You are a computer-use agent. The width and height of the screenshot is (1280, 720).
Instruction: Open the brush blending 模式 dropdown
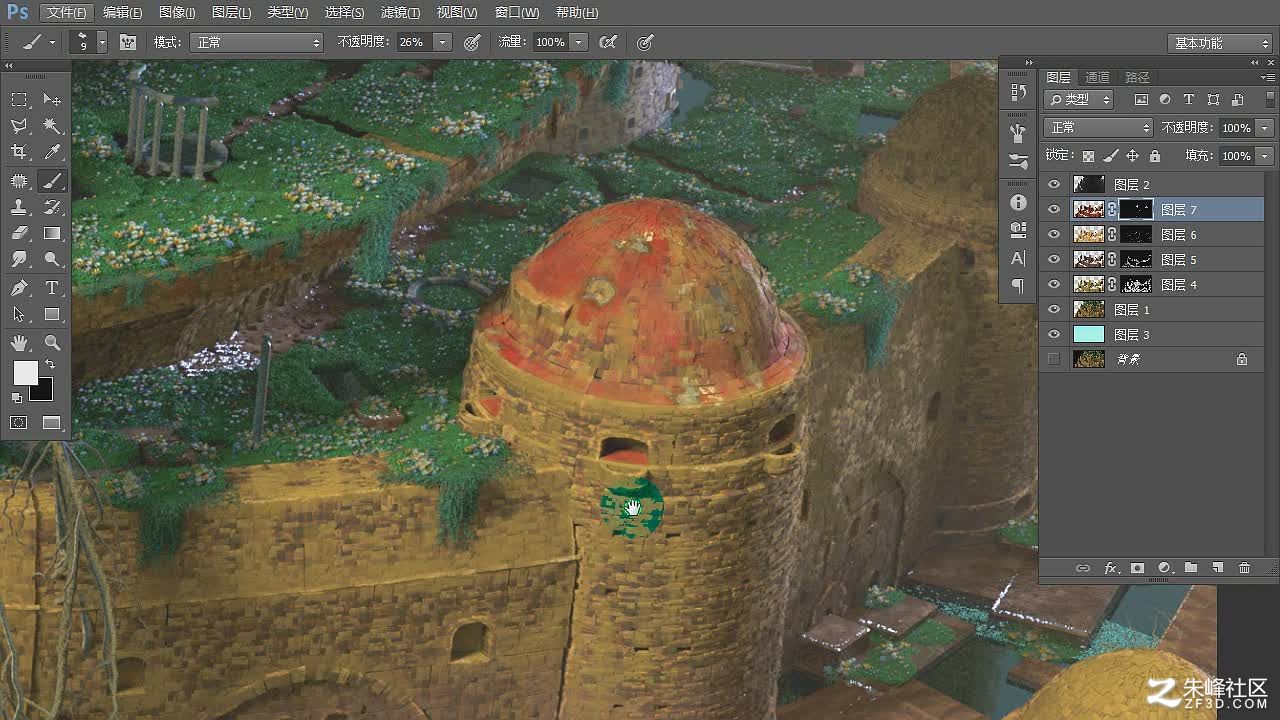pos(258,42)
